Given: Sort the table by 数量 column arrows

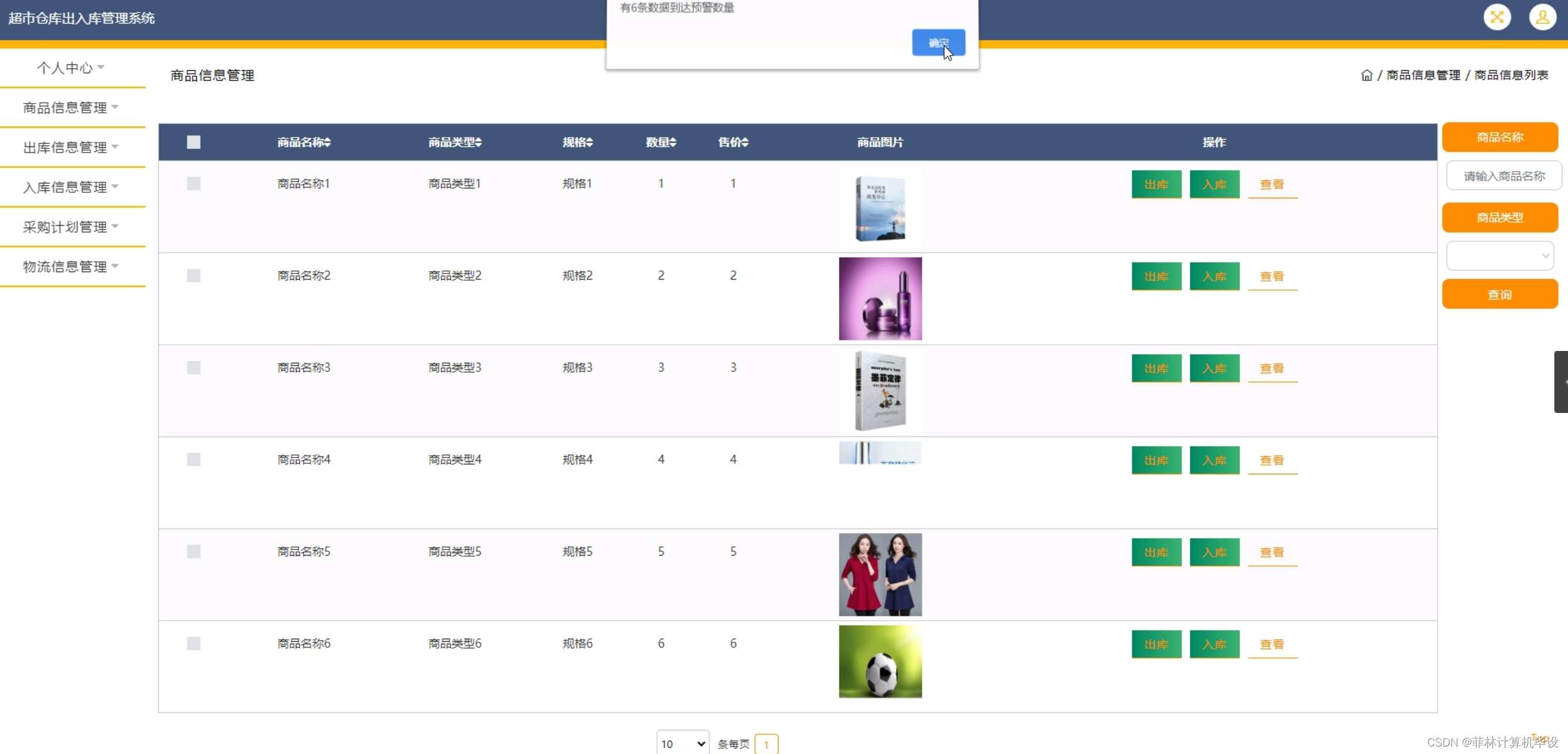Looking at the screenshot, I should pos(674,142).
